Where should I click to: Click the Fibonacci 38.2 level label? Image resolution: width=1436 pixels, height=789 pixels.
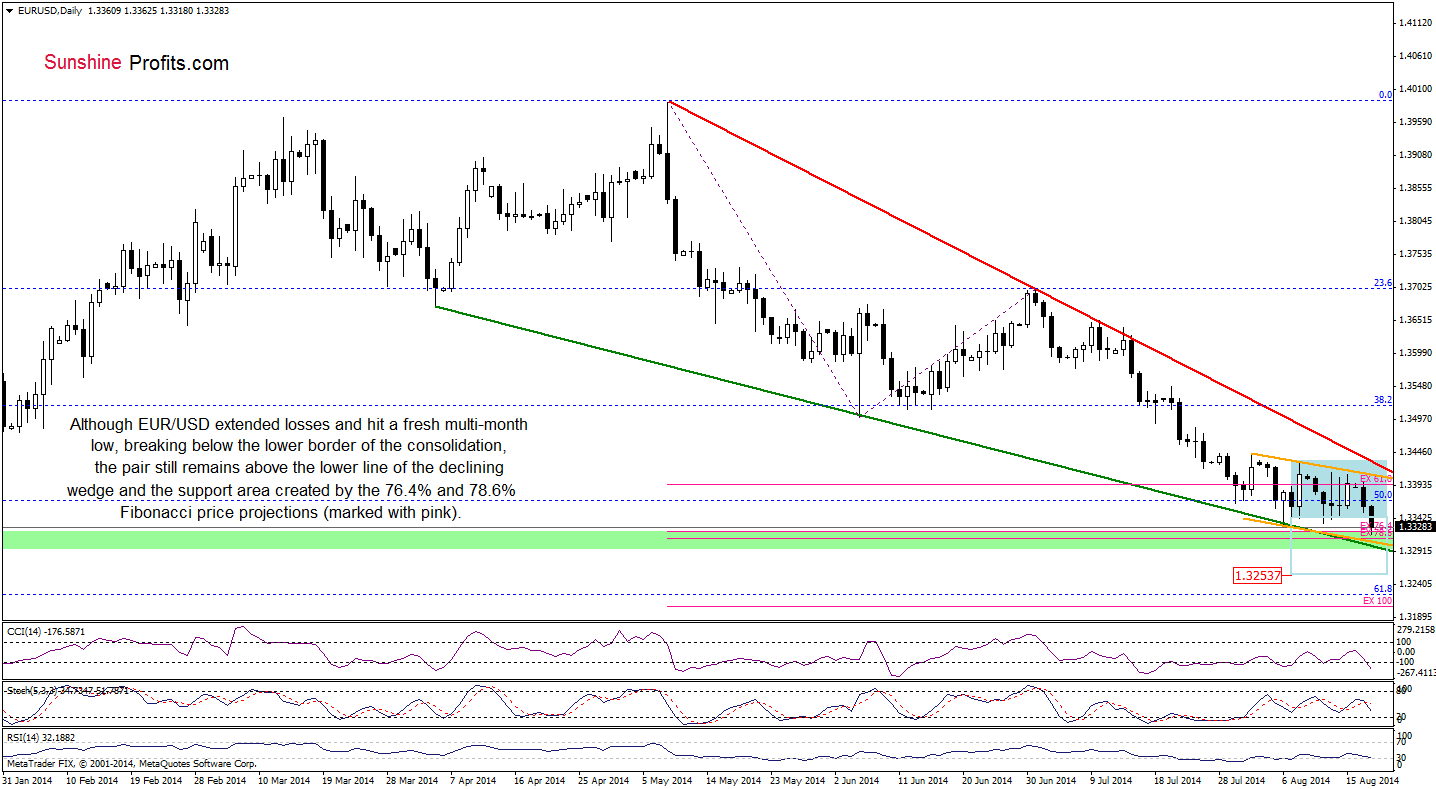coord(1384,400)
